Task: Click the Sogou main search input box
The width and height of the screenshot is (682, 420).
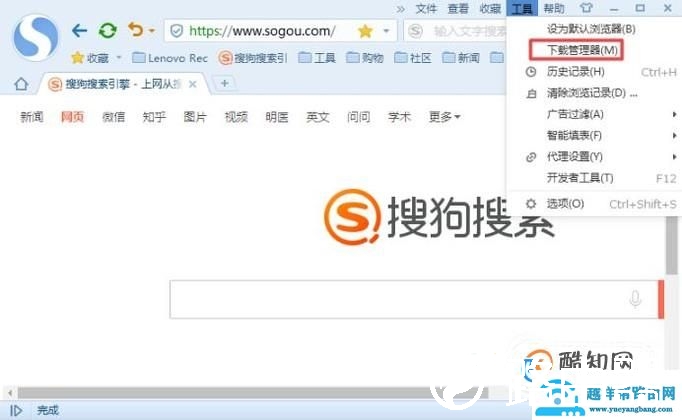Action: point(414,300)
